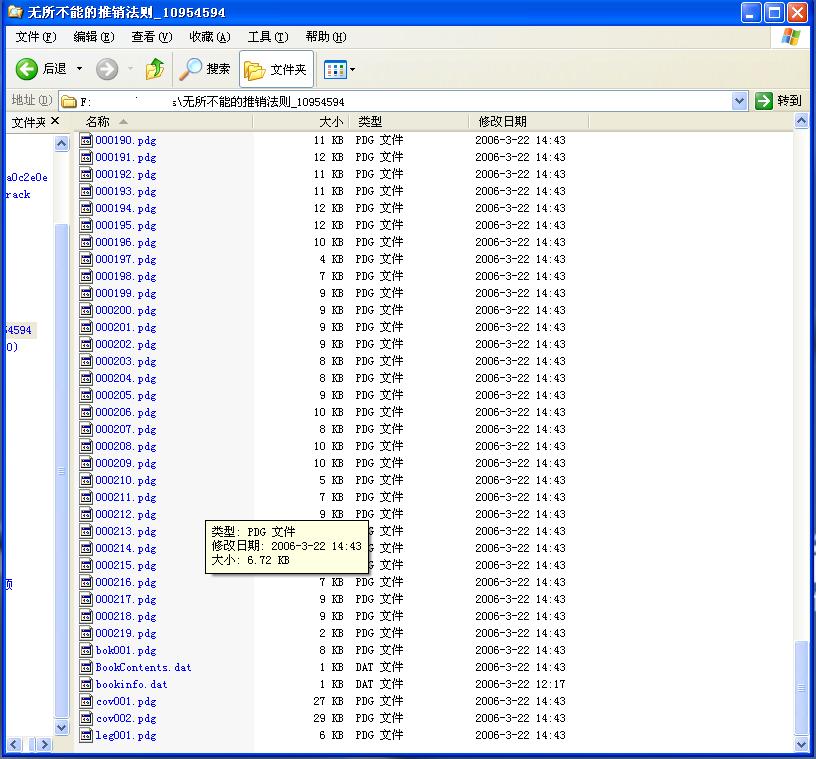Open the 查看(V) menu
The height and width of the screenshot is (759, 816).
coord(151,37)
